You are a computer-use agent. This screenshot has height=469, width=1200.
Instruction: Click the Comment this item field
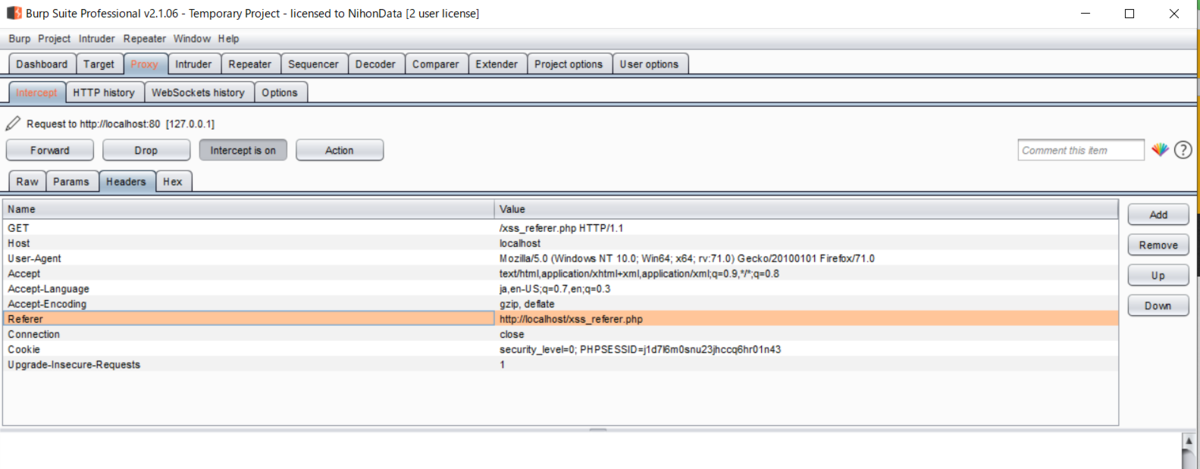click(x=1081, y=150)
